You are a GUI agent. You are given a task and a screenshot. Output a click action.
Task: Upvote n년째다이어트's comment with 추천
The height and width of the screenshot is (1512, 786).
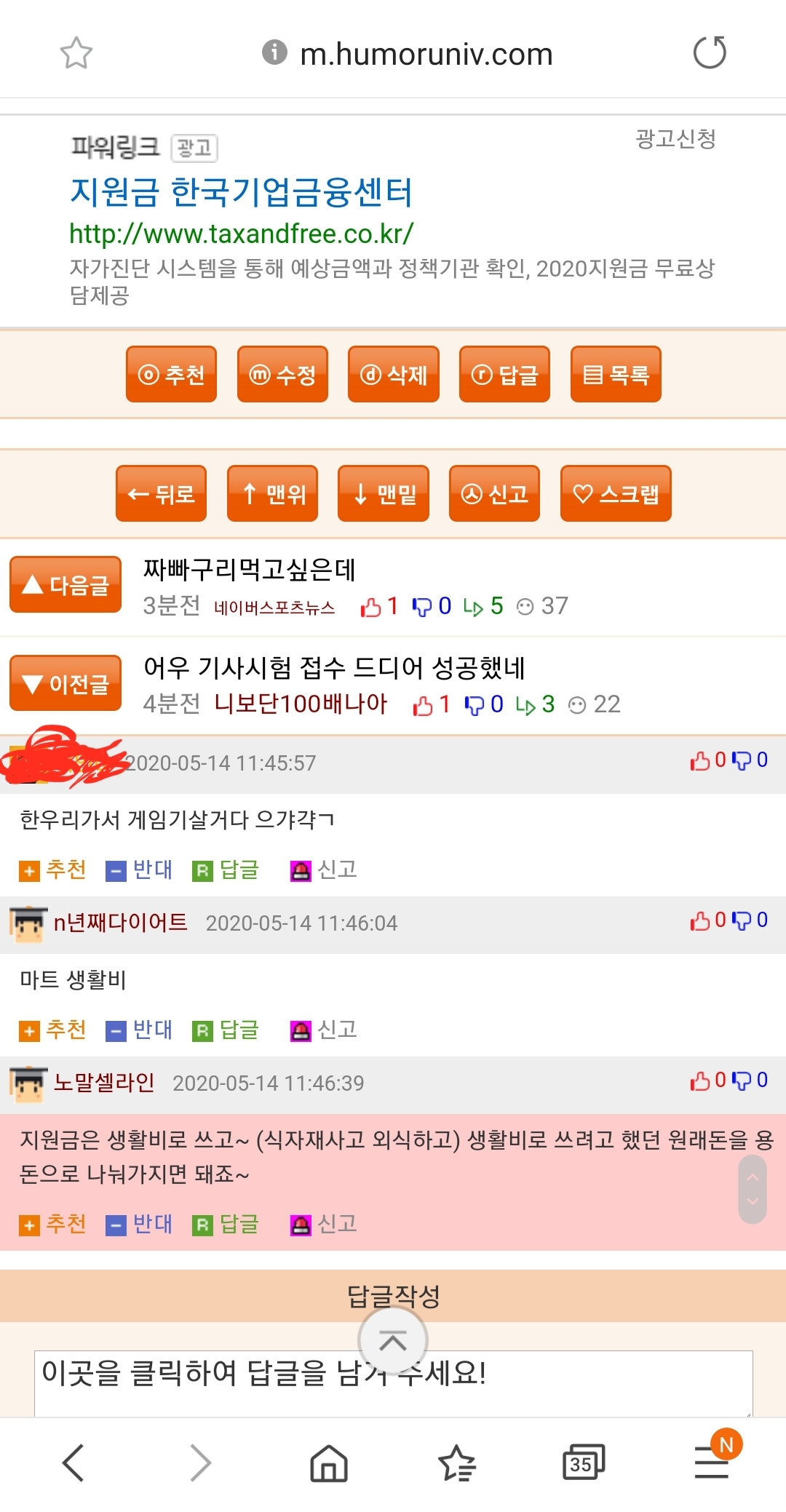53,1030
